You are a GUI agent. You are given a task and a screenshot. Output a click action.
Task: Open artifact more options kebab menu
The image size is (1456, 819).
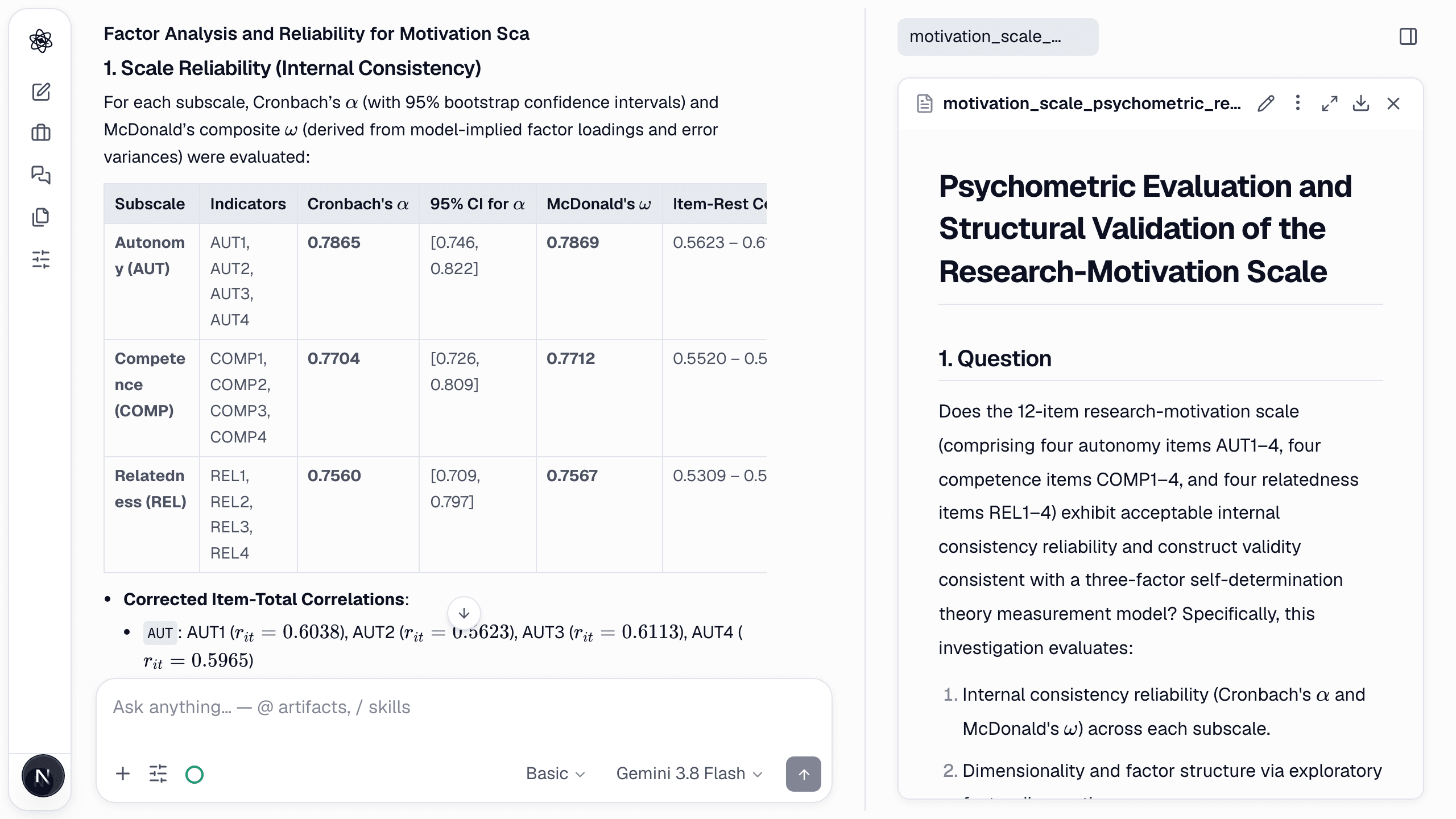pyautogui.click(x=1298, y=103)
